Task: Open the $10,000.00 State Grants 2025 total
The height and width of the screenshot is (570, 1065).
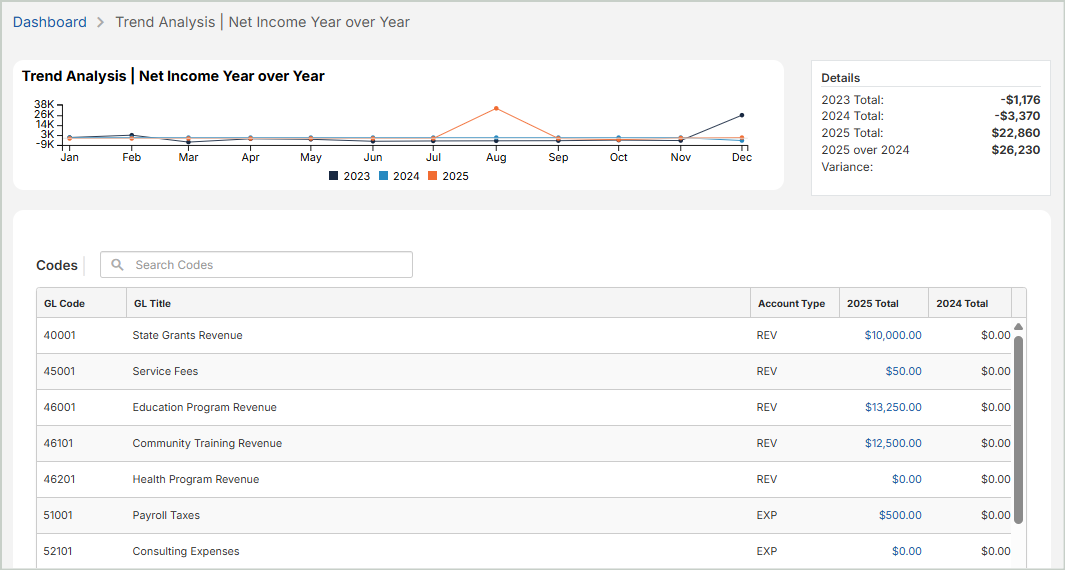Action: pyautogui.click(x=893, y=335)
